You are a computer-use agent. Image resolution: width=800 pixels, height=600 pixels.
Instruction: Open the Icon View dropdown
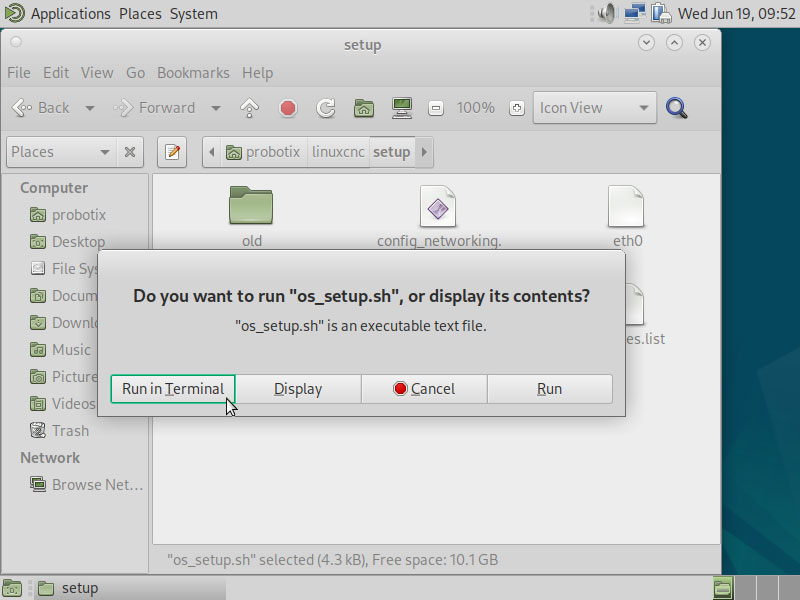point(595,108)
